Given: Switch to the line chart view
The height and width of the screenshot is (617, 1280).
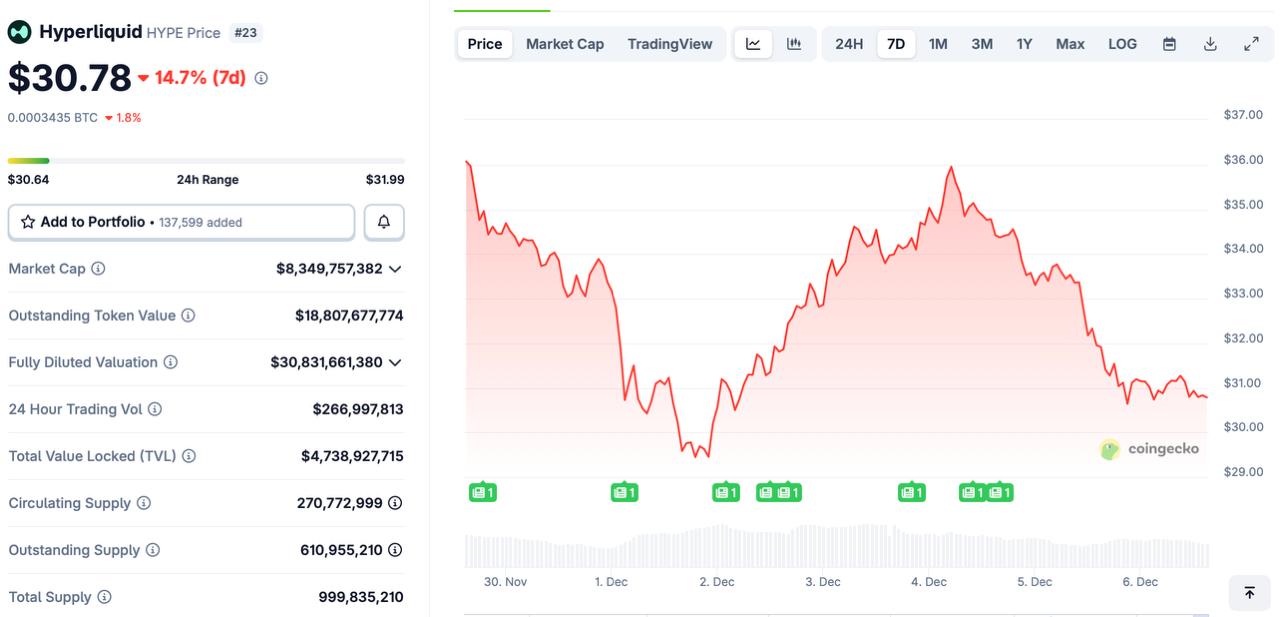Looking at the screenshot, I should coord(753,44).
